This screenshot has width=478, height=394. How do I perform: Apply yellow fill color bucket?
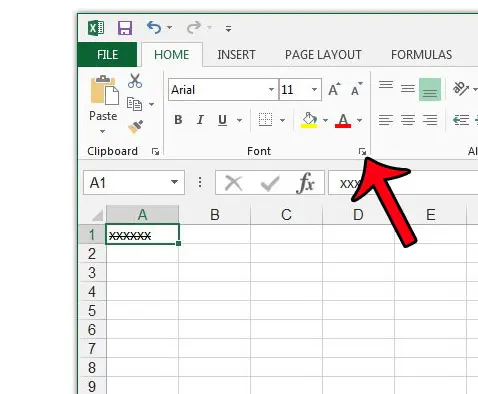pos(309,120)
